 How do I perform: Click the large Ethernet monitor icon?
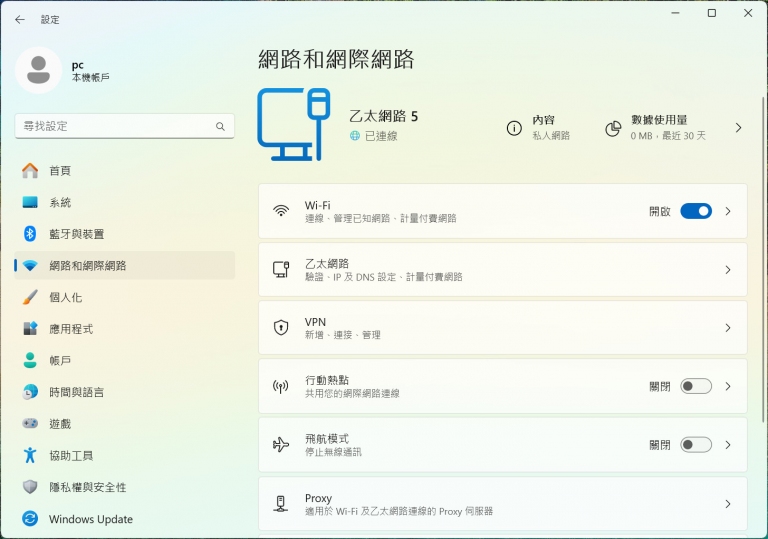(294, 124)
